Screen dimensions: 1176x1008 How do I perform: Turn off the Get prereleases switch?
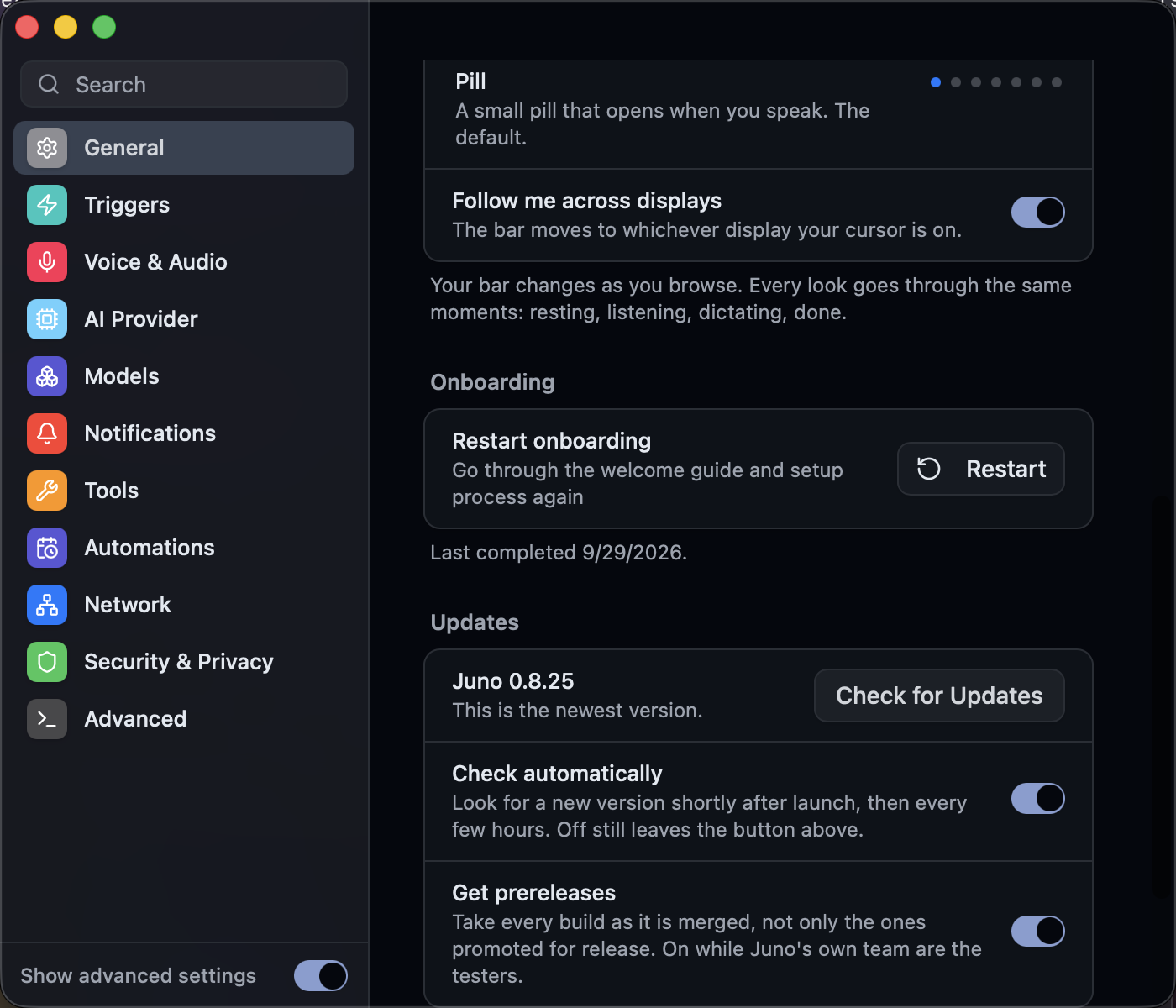click(x=1038, y=932)
